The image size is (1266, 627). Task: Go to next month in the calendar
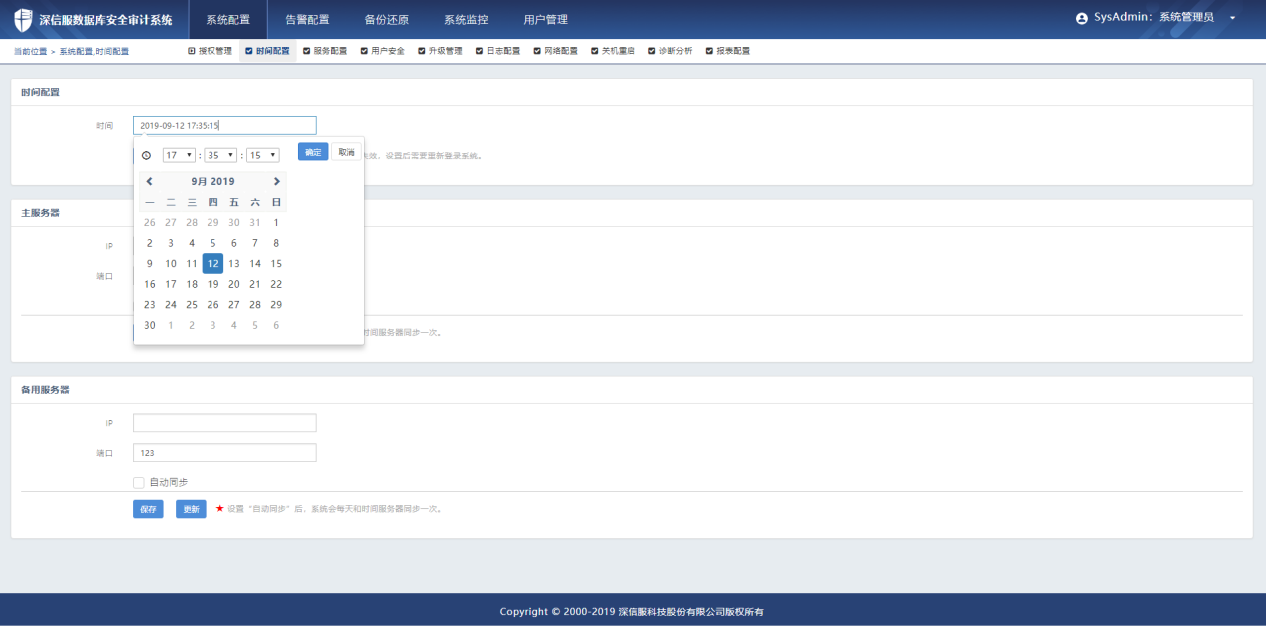coord(277,181)
